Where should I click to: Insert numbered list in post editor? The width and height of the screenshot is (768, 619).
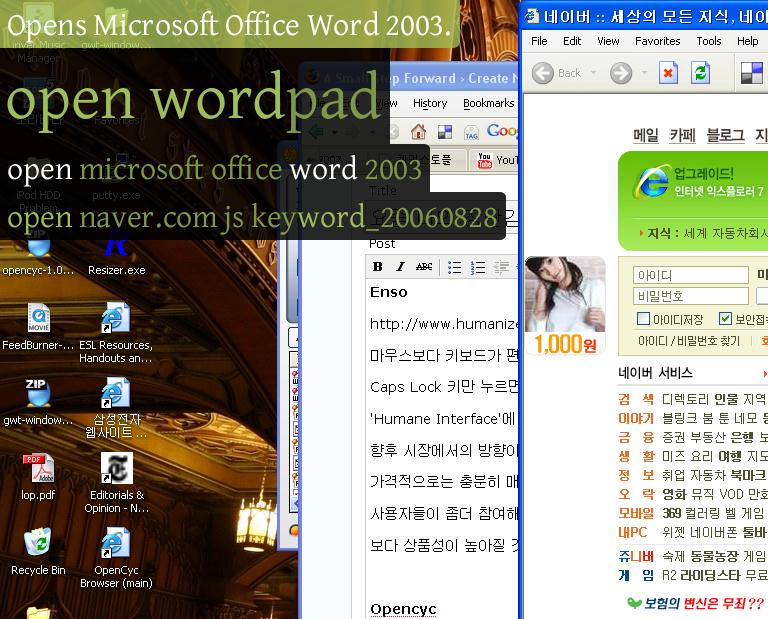tap(478, 267)
